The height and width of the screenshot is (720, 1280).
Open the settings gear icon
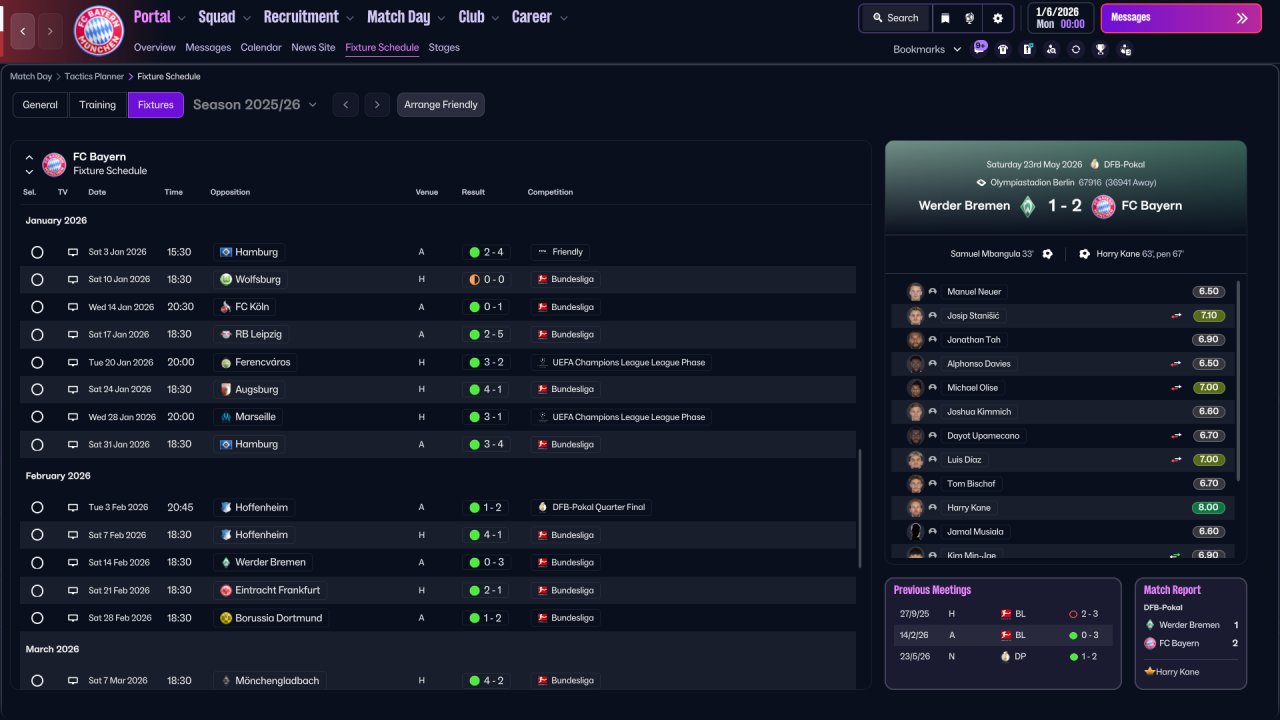tap(998, 18)
